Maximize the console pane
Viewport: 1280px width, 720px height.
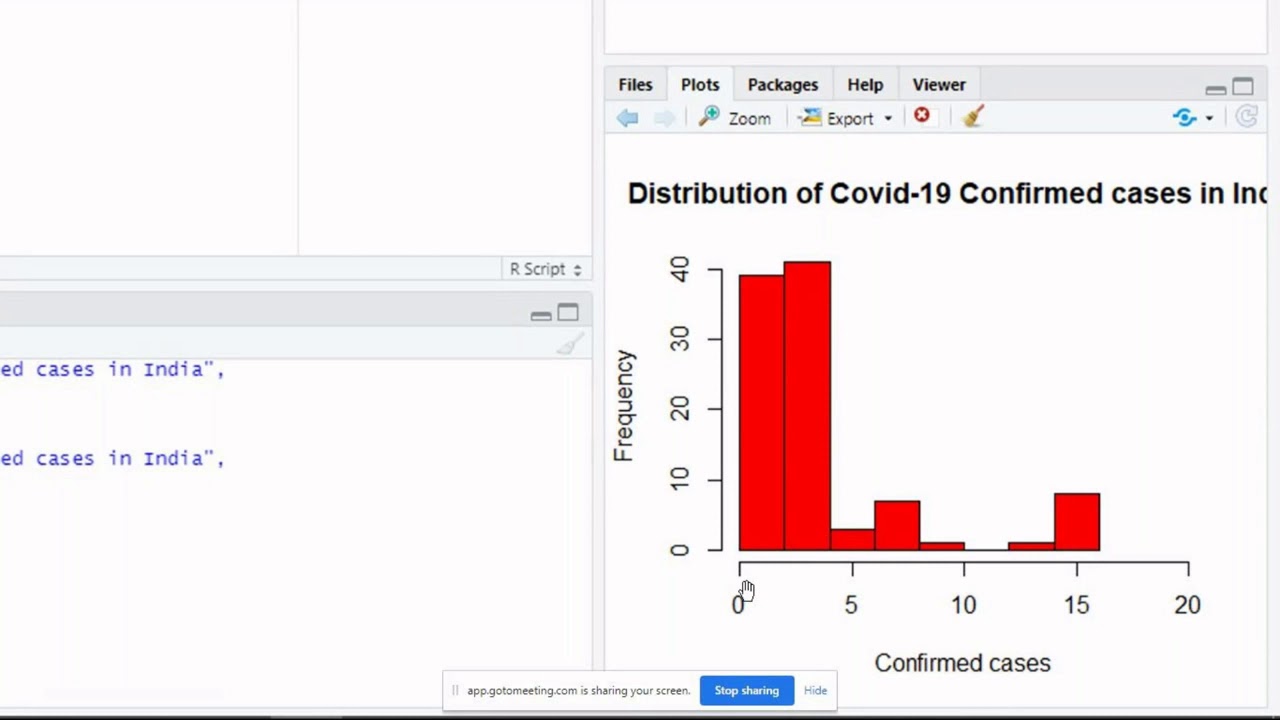[x=568, y=313]
